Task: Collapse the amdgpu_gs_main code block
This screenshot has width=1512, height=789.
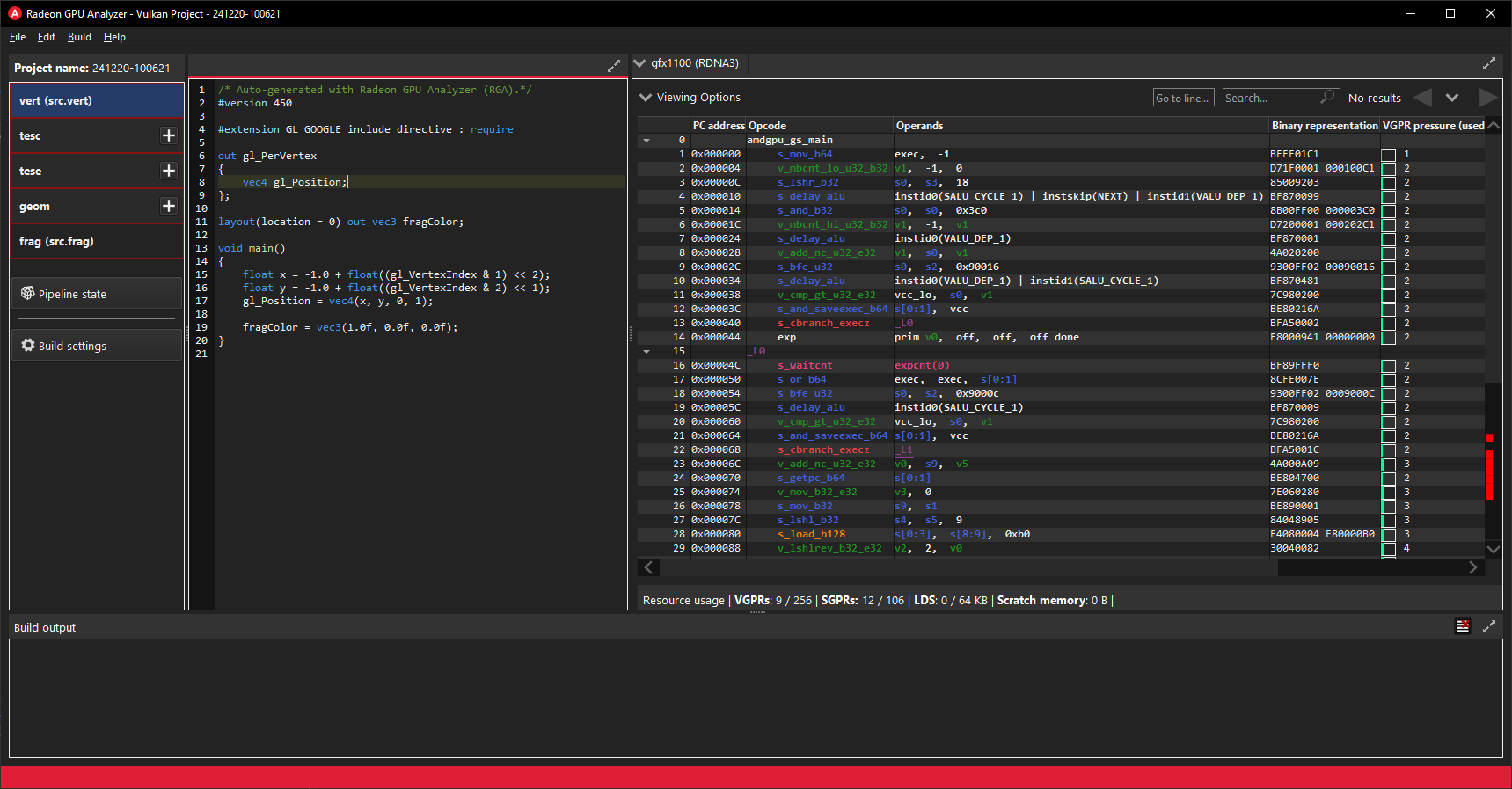Action: click(x=646, y=141)
